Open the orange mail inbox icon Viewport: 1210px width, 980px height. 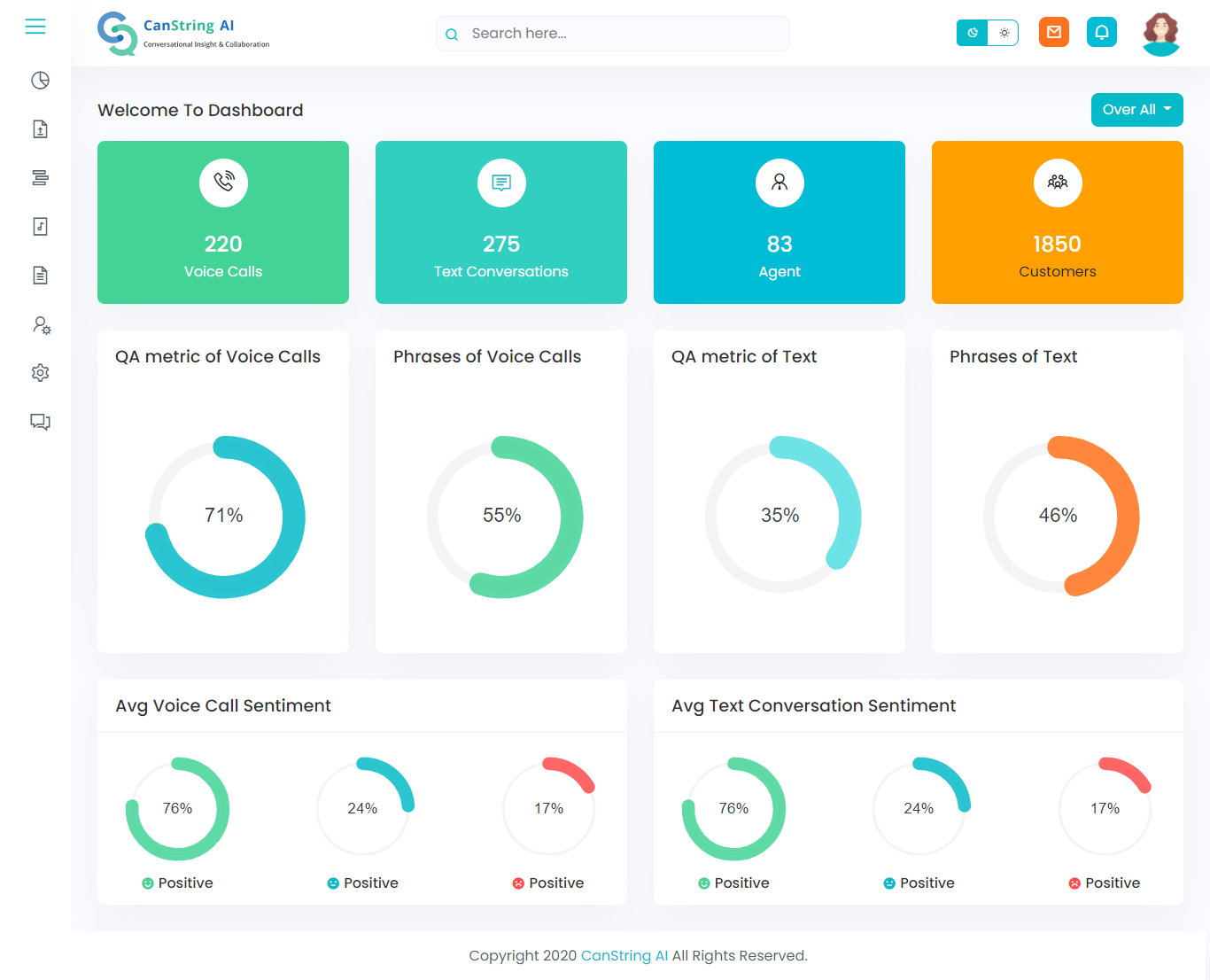1053,33
